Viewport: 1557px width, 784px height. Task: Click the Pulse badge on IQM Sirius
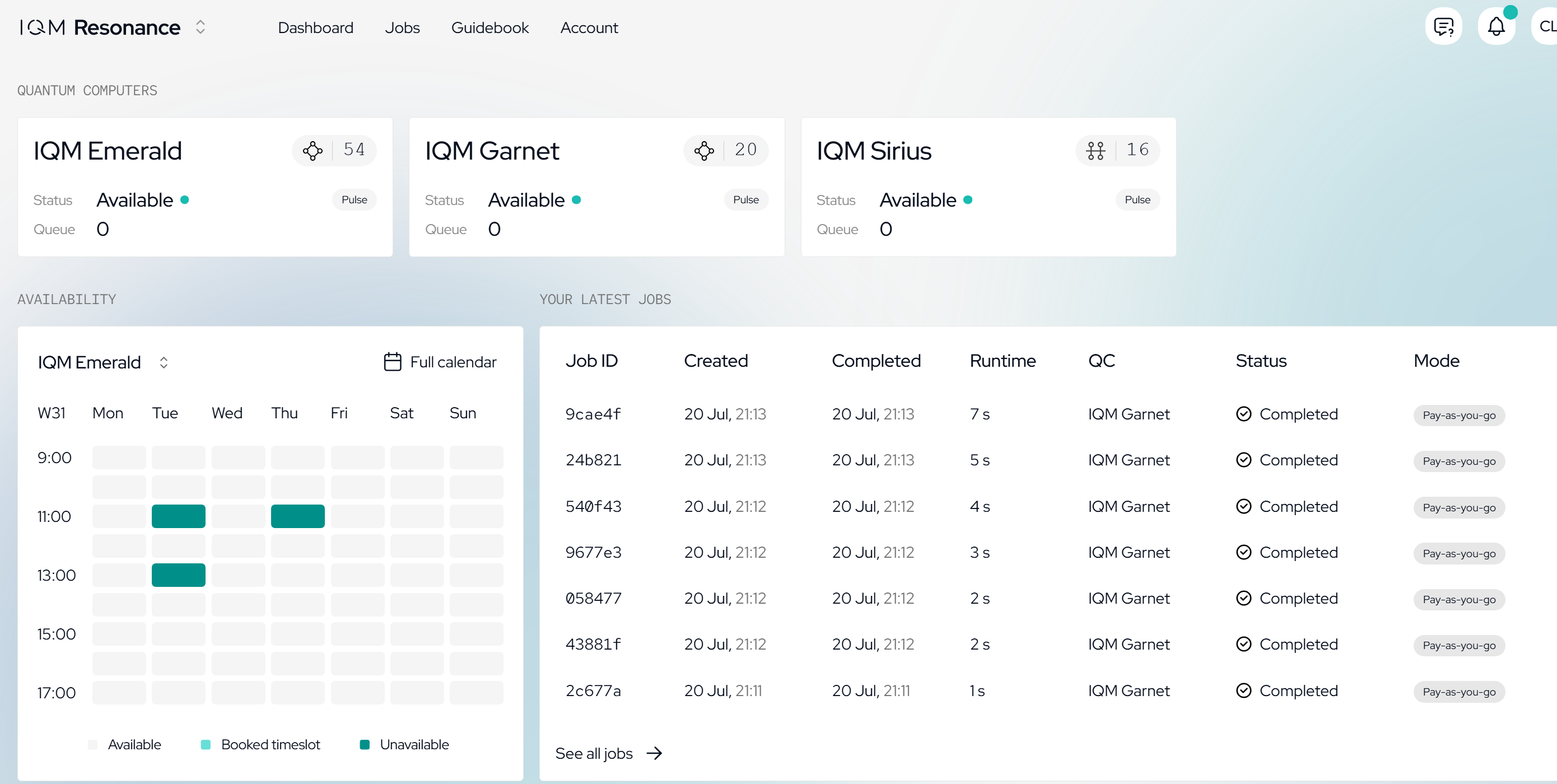[1137, 200]
